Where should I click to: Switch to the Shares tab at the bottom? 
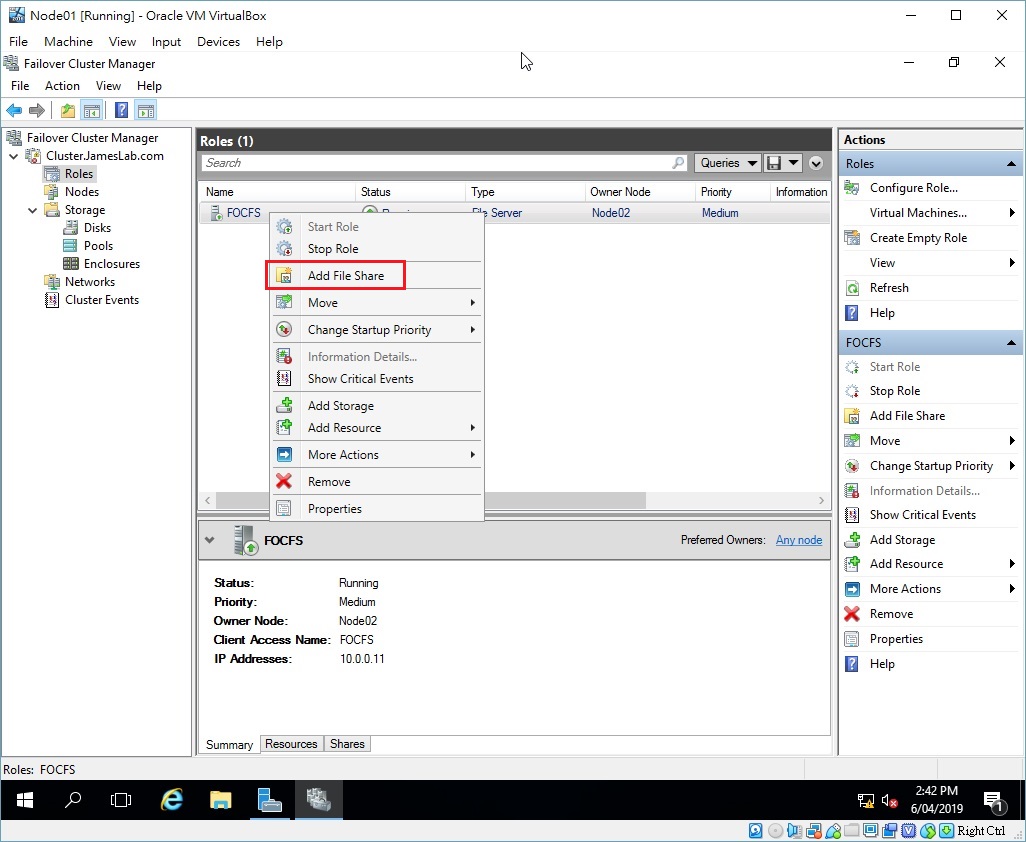coord(346,743)
